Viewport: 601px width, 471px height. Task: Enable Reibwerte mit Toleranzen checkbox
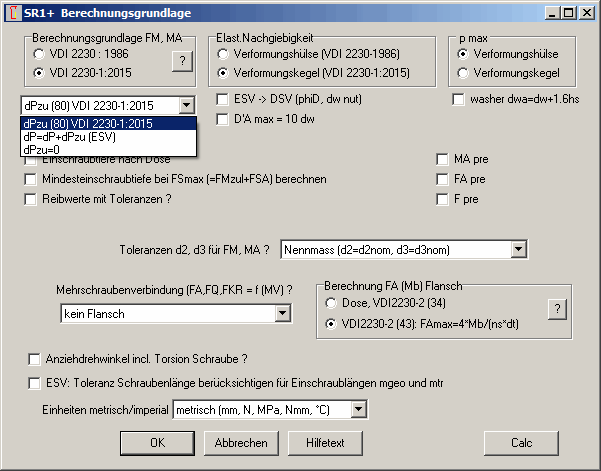pyautogui.click(x=33, y=199)
